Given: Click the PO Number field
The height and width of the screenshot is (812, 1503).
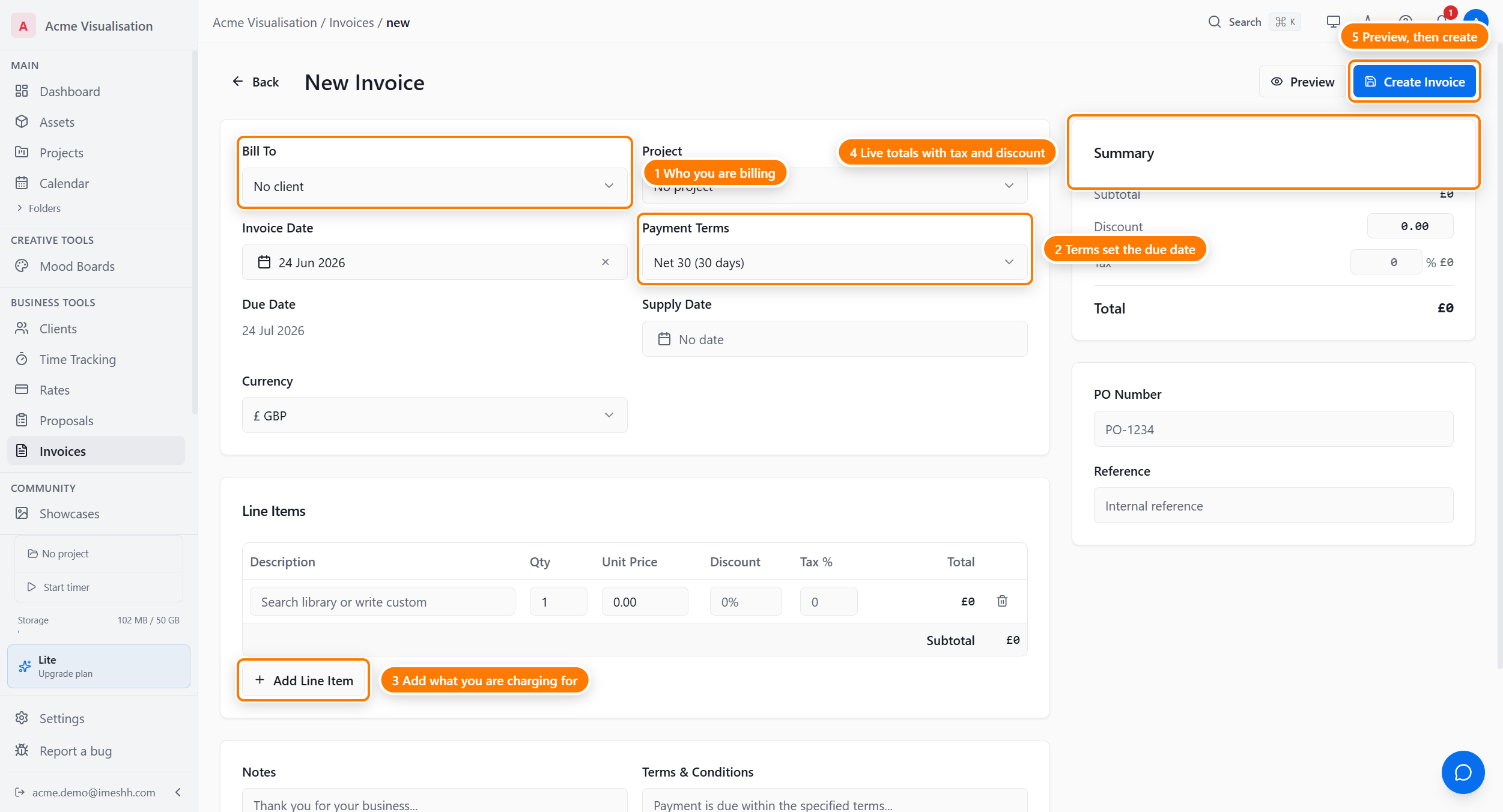Looking at the screenshot, I should (x=1273, y=429).
